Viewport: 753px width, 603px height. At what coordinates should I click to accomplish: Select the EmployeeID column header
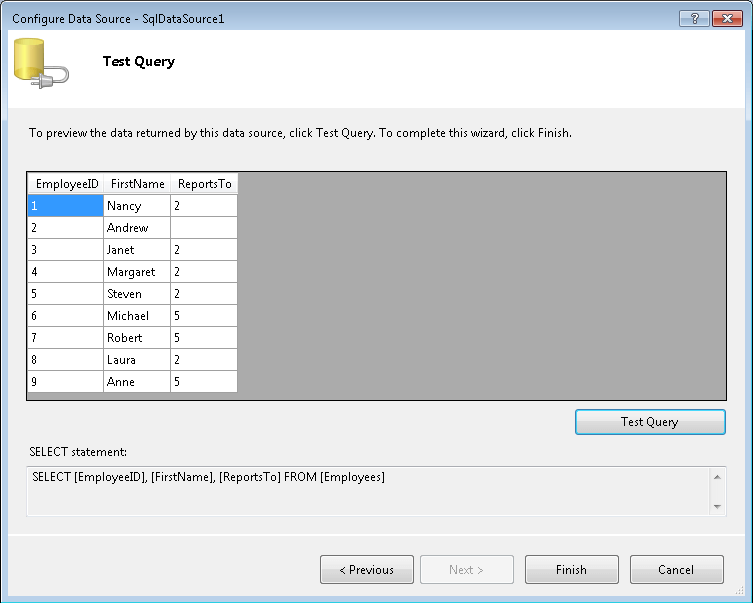pyautogui.click(x=66, y=184)
